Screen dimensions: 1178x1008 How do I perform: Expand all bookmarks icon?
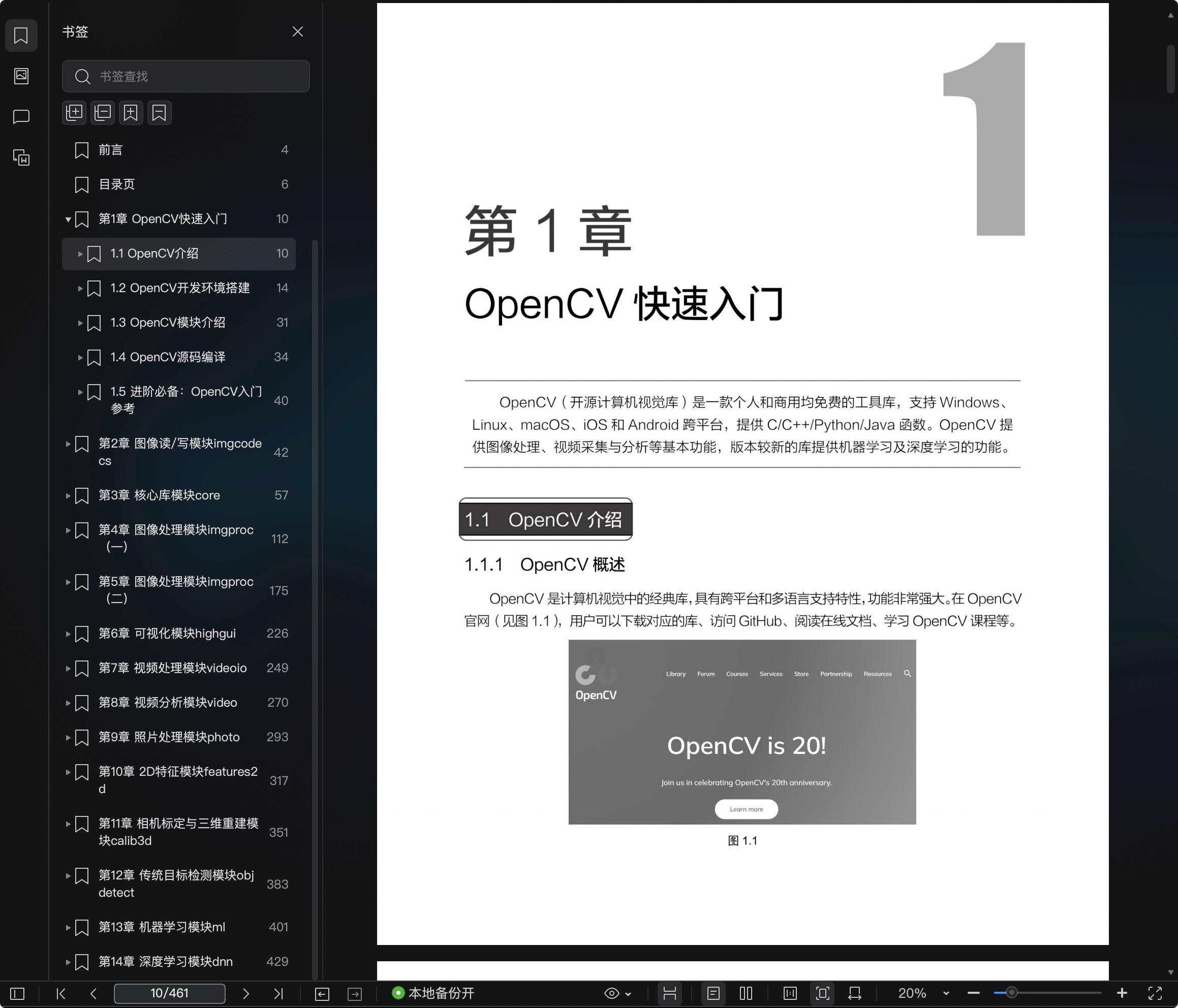tap(75, 113)
